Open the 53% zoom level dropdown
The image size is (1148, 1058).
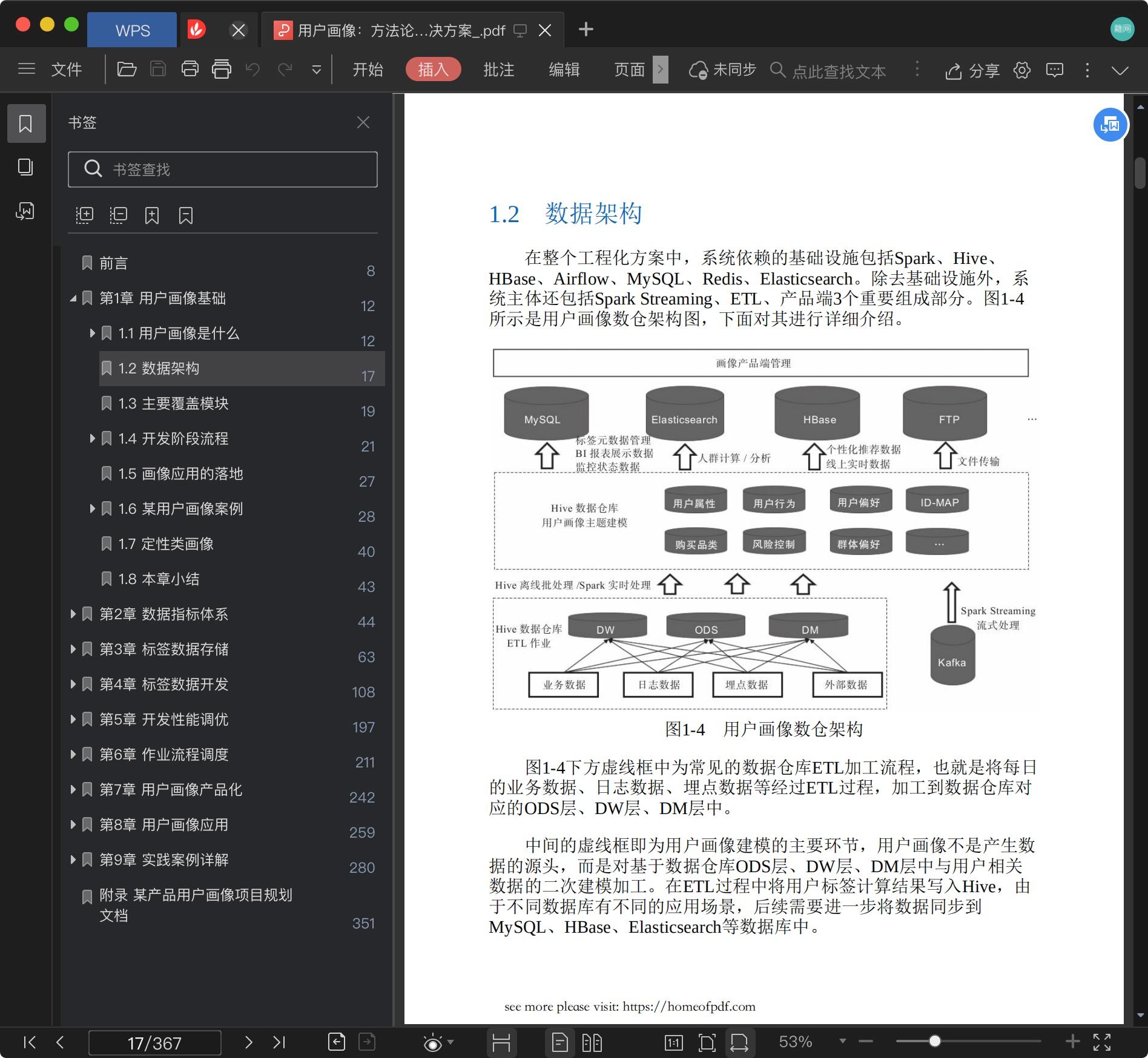[842, 1042]
